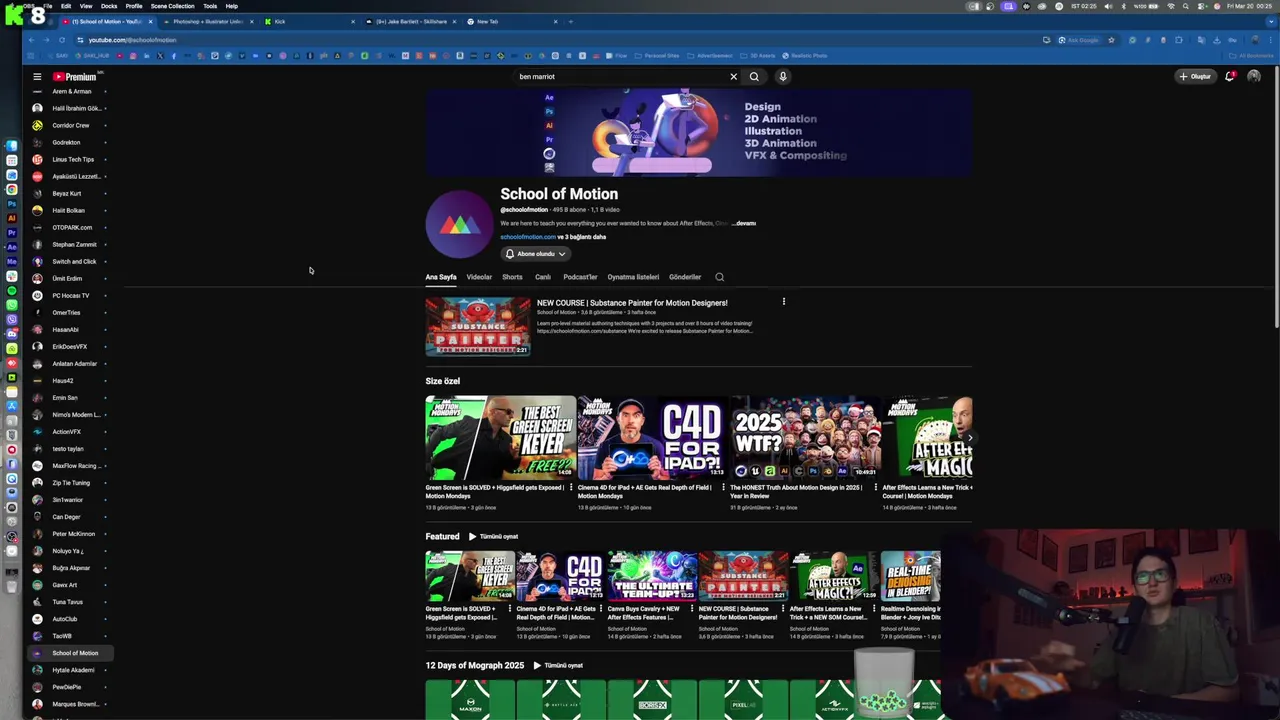
Task: Open a new browser tab with plus
Action: click(571, 21)
